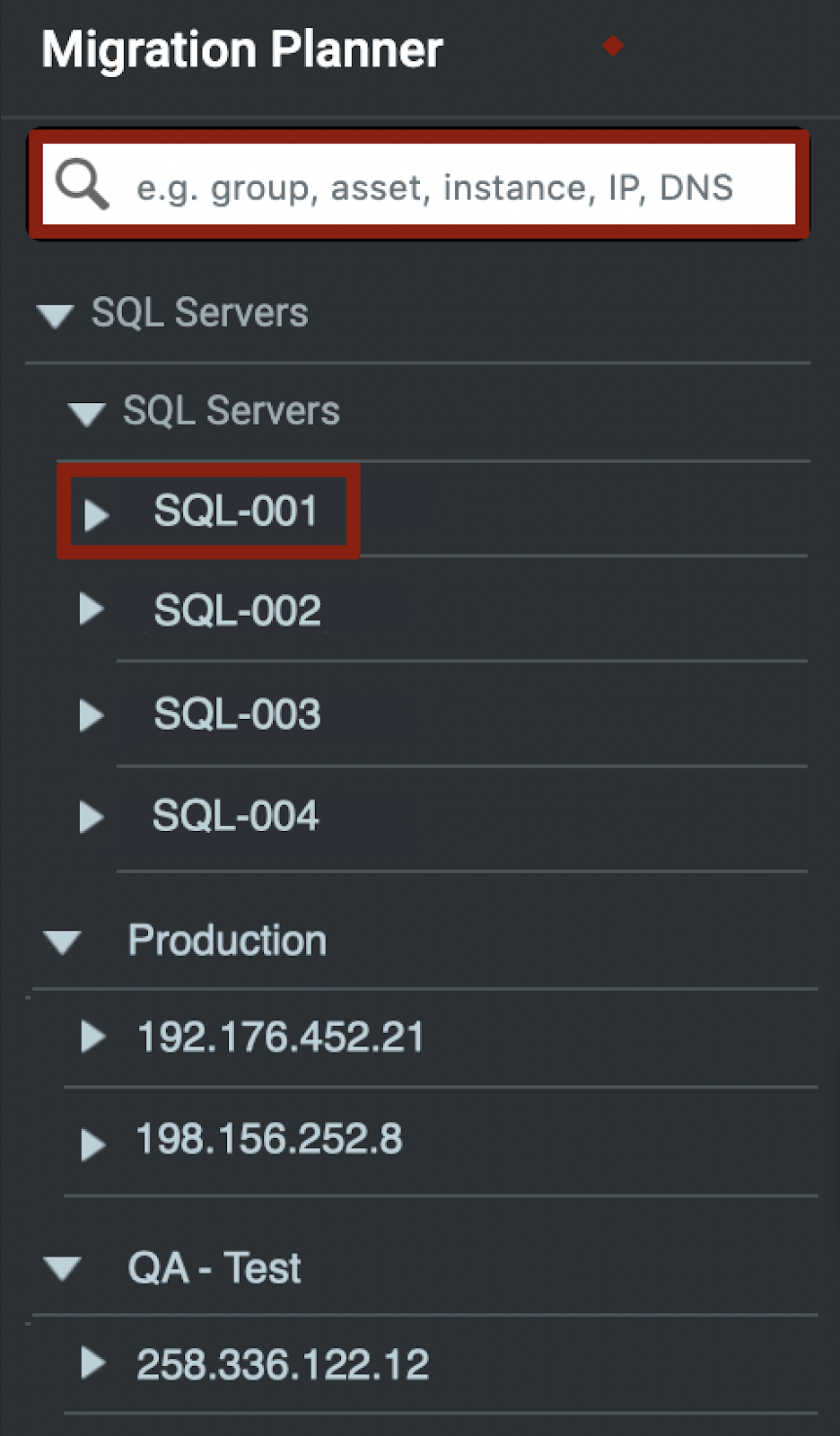Expand the 192.176.452.21 node arrow

(x=92, y=1037)
